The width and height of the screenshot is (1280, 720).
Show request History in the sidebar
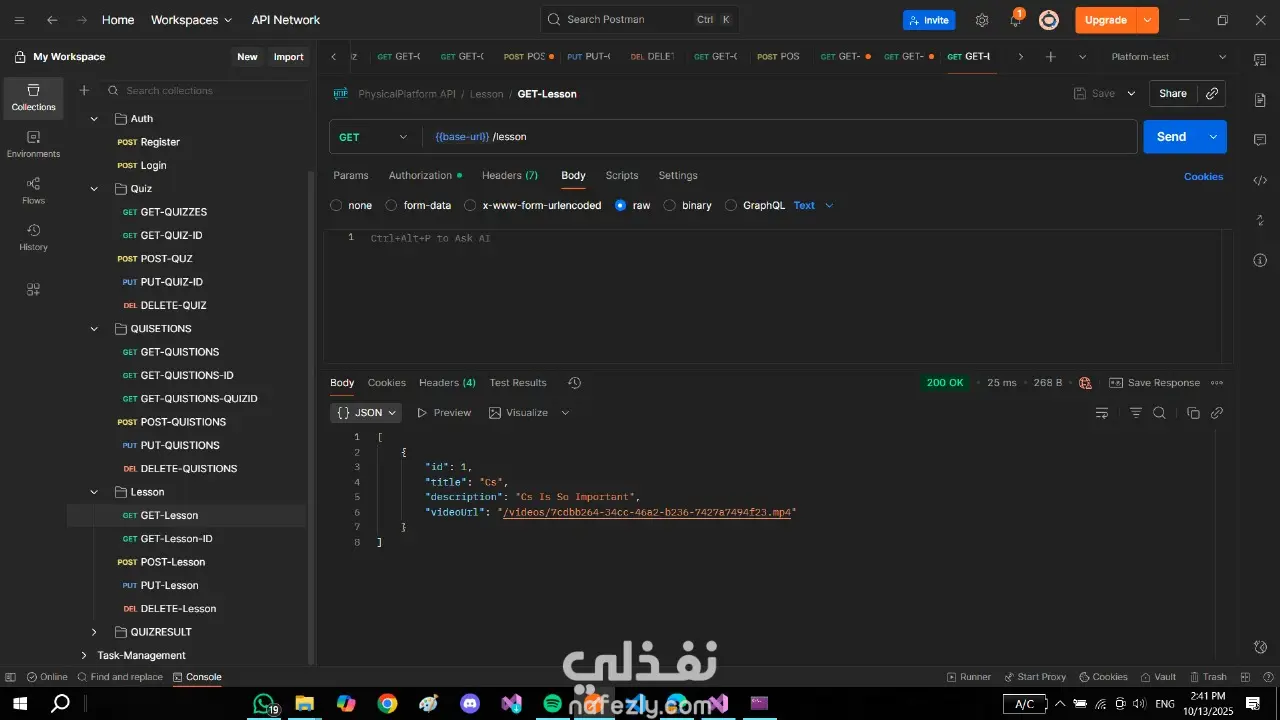pyautogui.click(x=34, y=238)
